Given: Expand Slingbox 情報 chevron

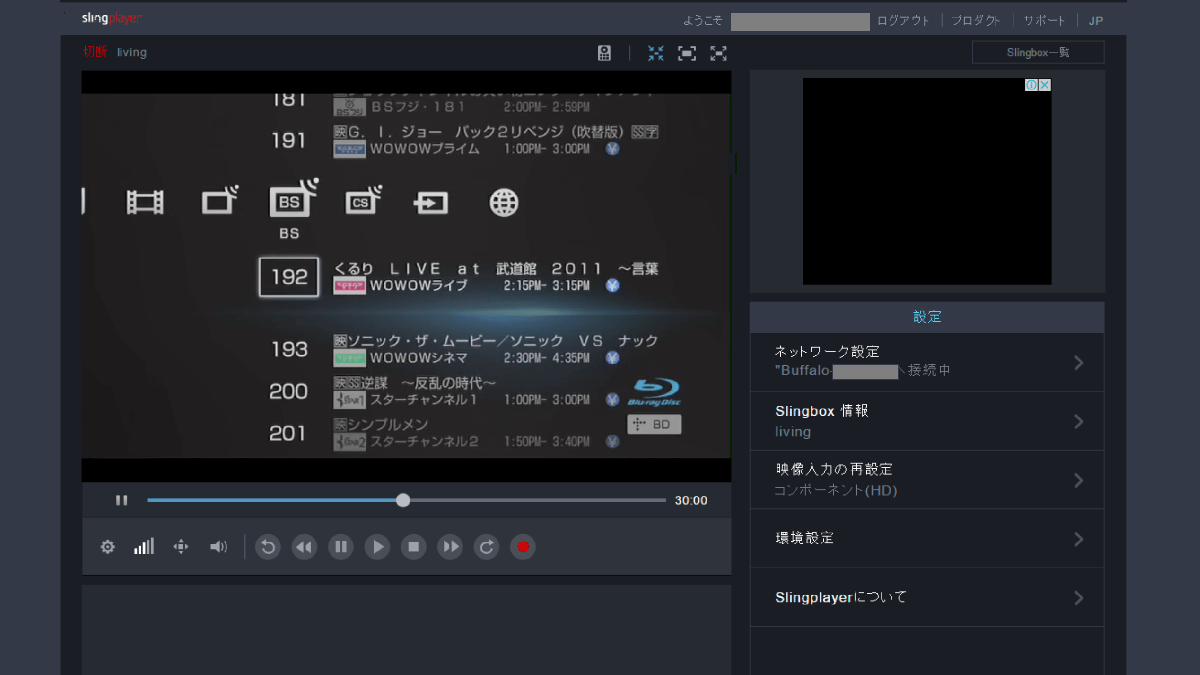Looking at the screenshot, I should point(1079,421).
